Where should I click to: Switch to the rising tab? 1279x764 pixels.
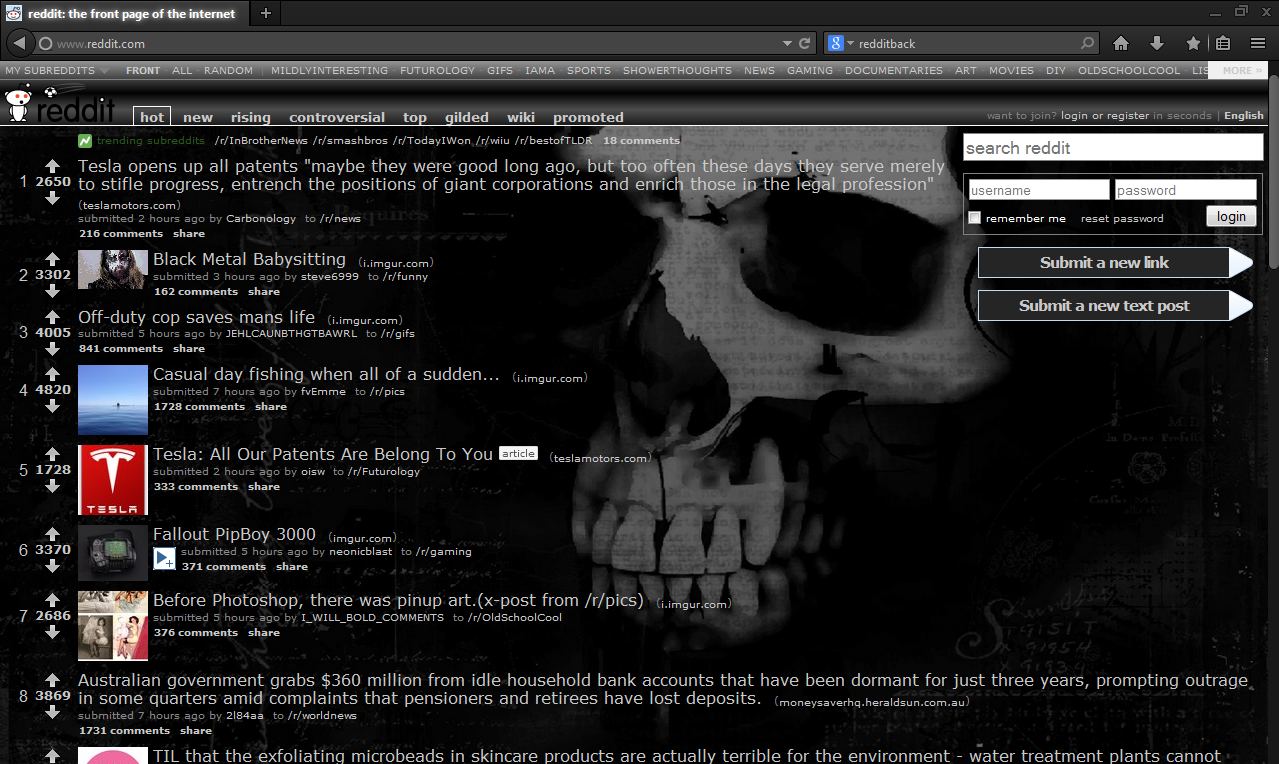251,117
